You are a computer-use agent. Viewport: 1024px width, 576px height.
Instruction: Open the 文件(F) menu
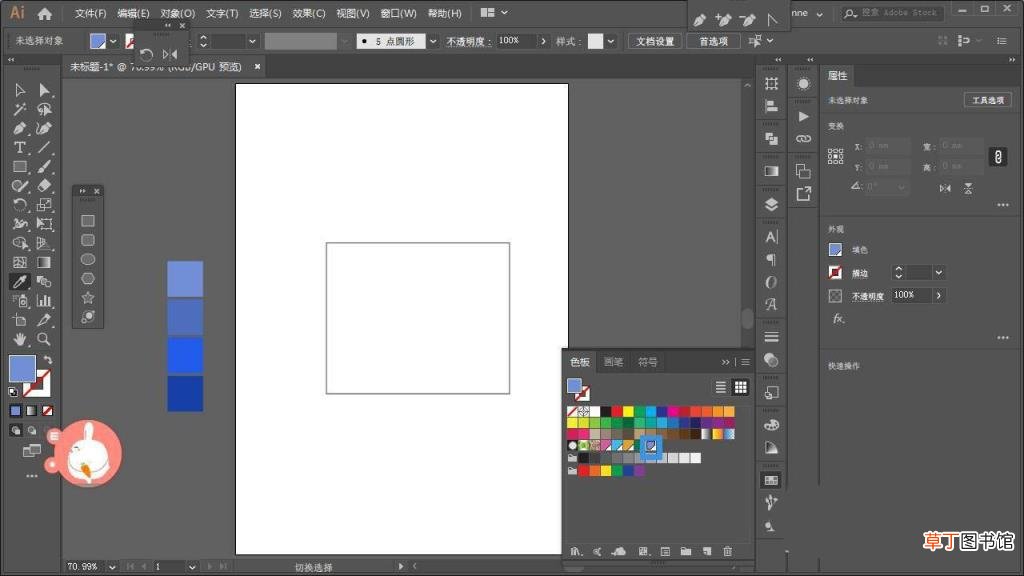pyautogui.click(x=90, y=13)
